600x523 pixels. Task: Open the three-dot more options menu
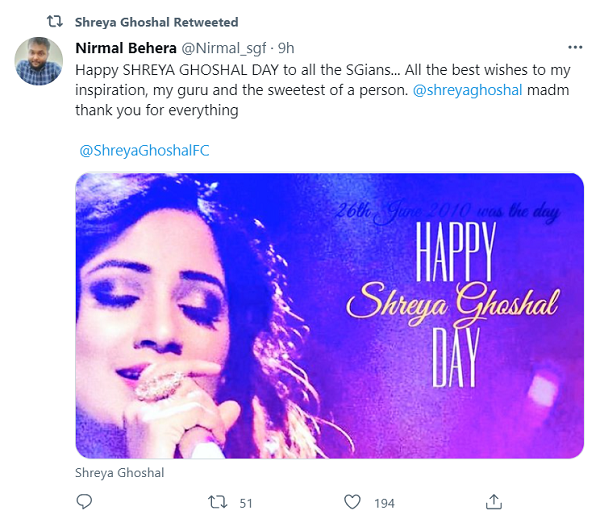(574, 48)
